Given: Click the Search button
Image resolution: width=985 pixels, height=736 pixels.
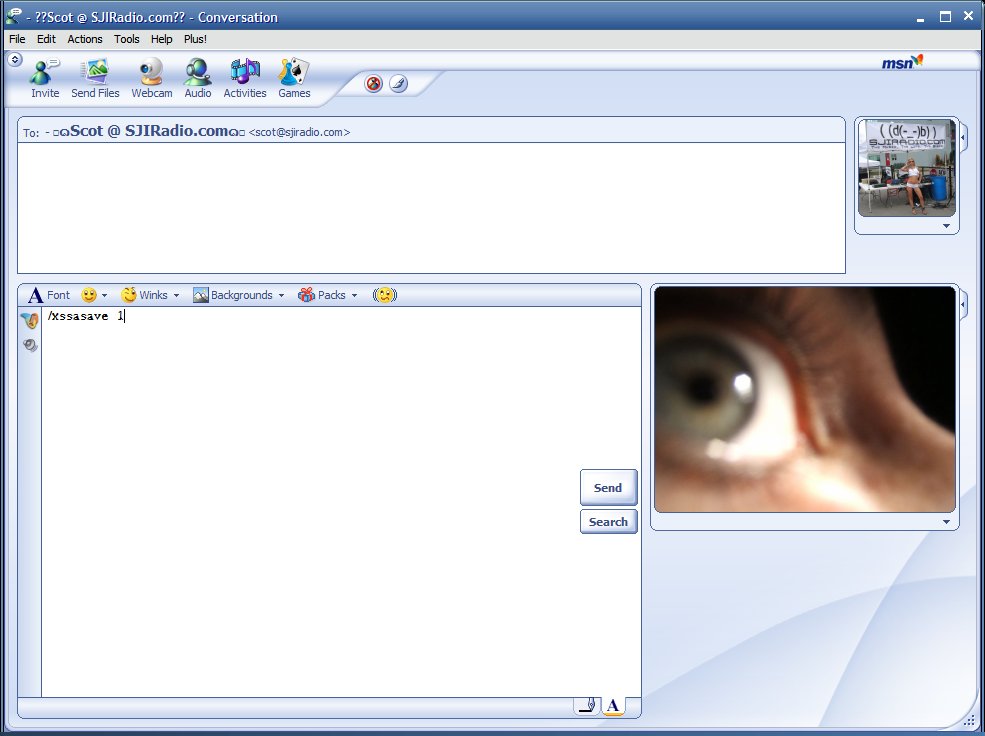Looking at the screenshot, I should tap(608, 522).
